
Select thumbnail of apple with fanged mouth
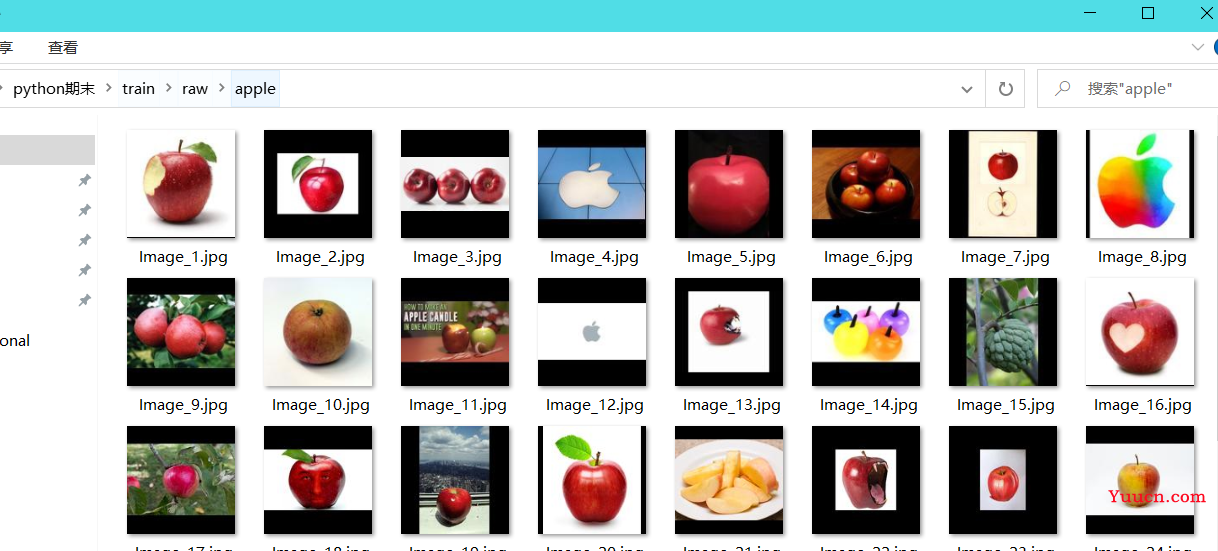[x=866, y=480]
